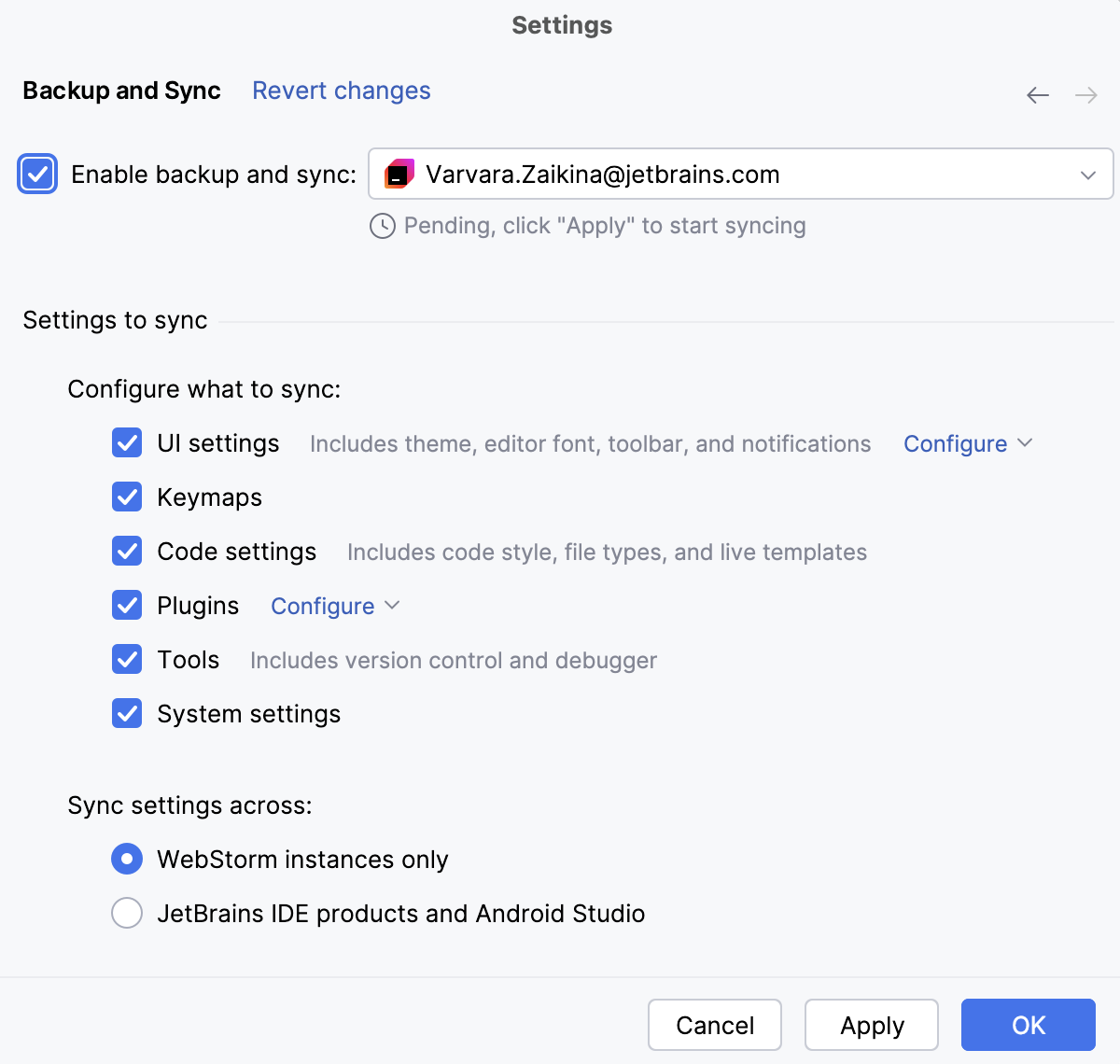
Task: Click the forward navigation arrow
Action: pyautogui.click(x=1085, y=94)
